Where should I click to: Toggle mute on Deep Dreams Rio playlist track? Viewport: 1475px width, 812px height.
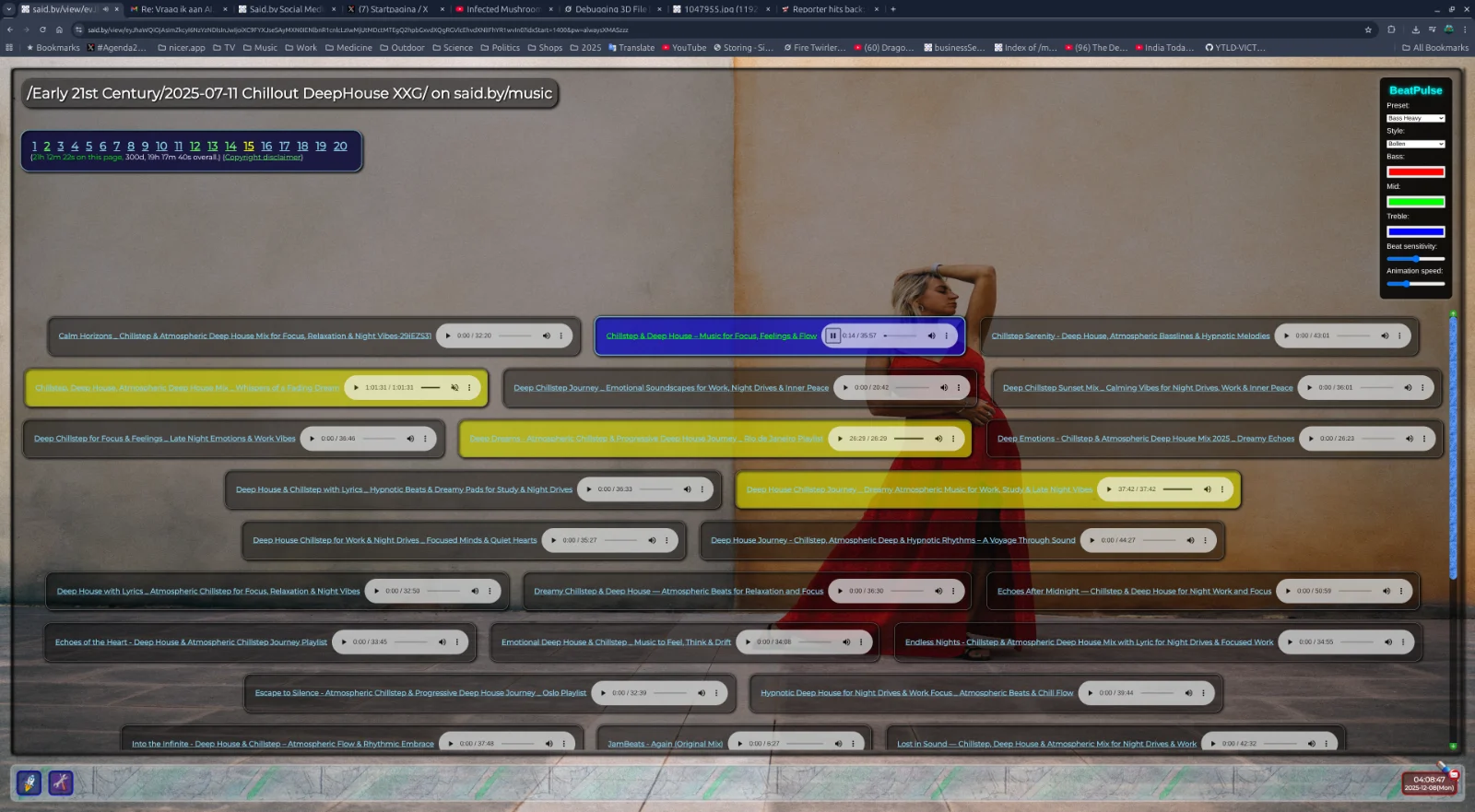[x=938, y=439]
